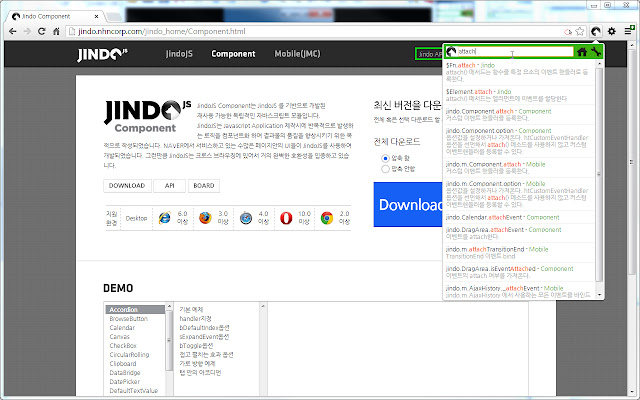Select Calendar in the demo list
The image size is (640, 400).
click(x=122, y=328)
